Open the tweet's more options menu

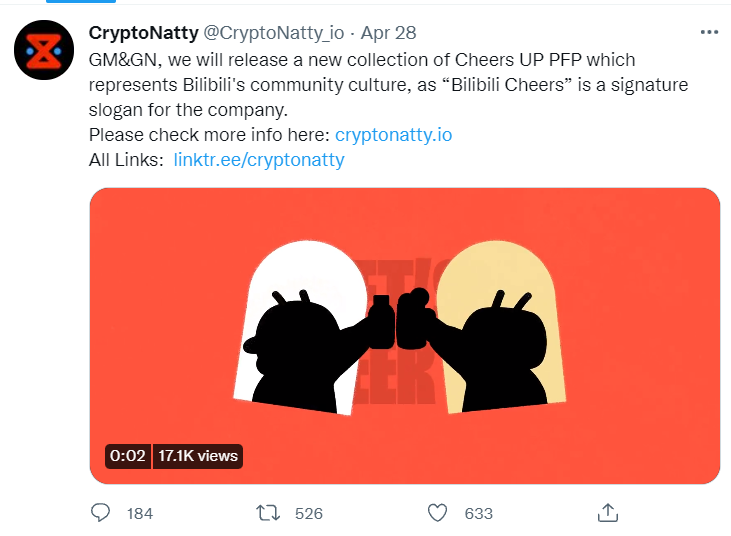(709, 32)
